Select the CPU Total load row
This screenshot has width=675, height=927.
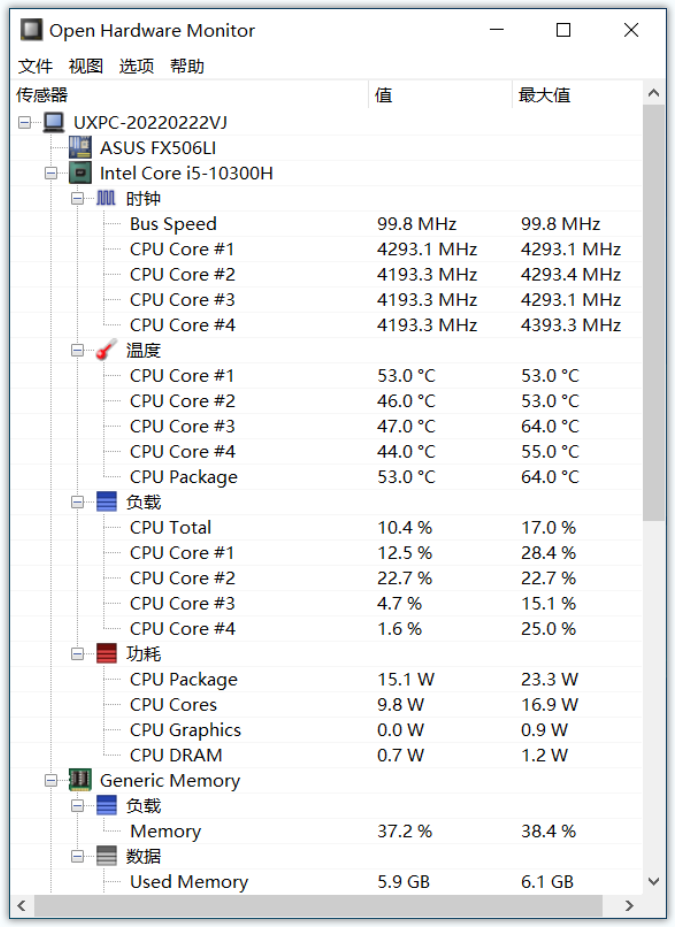[326, 527]
